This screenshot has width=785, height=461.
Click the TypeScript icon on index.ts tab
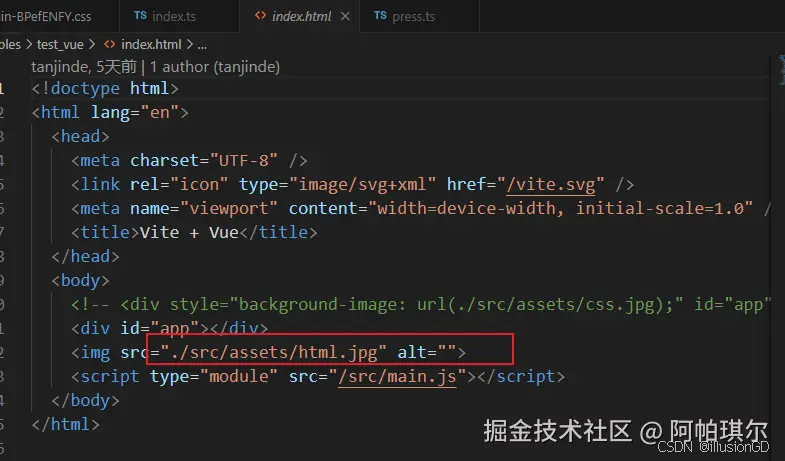pyautogui.click(x=140, y=16)
